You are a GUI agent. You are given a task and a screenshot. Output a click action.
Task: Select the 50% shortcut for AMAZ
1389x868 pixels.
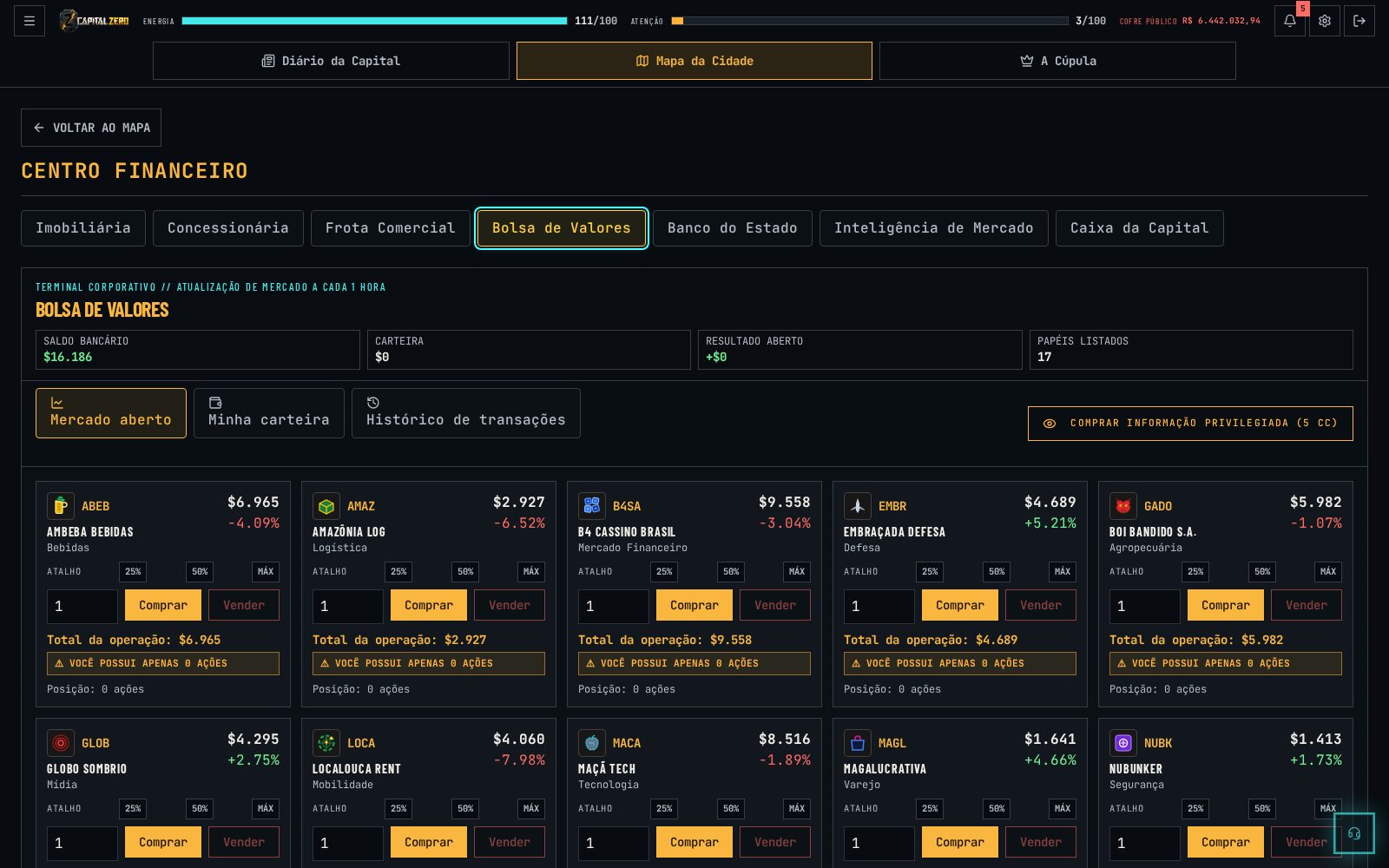click(465, 571)
